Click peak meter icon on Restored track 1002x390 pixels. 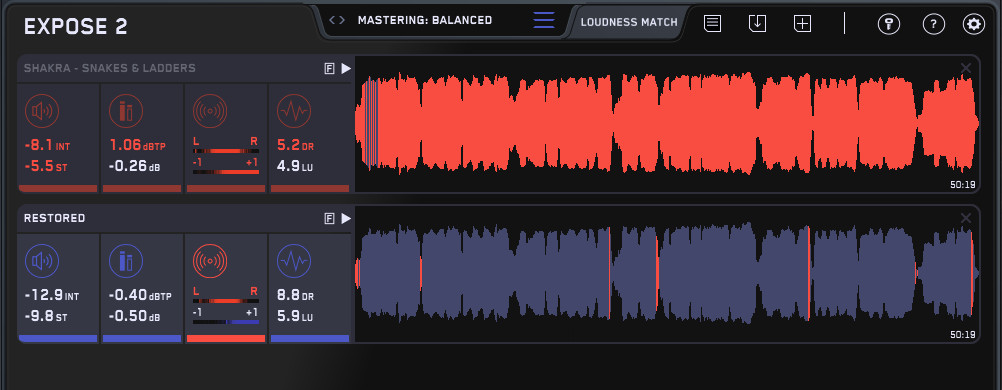126,261
